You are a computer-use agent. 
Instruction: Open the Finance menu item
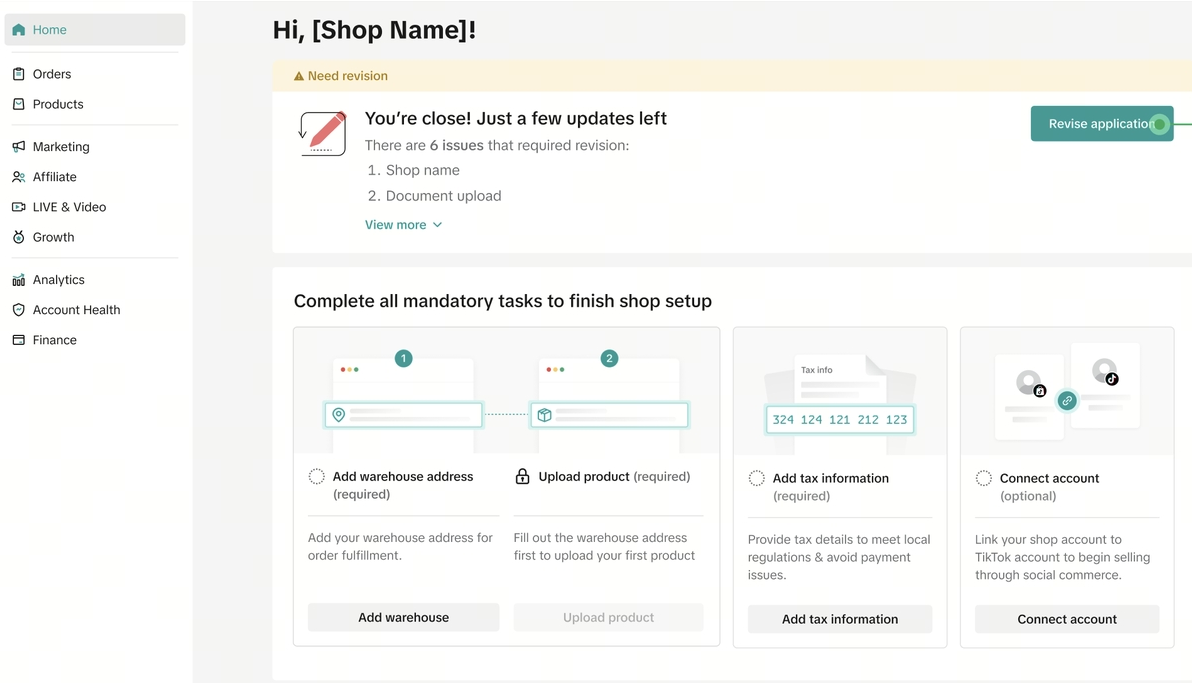click(54, 340)
